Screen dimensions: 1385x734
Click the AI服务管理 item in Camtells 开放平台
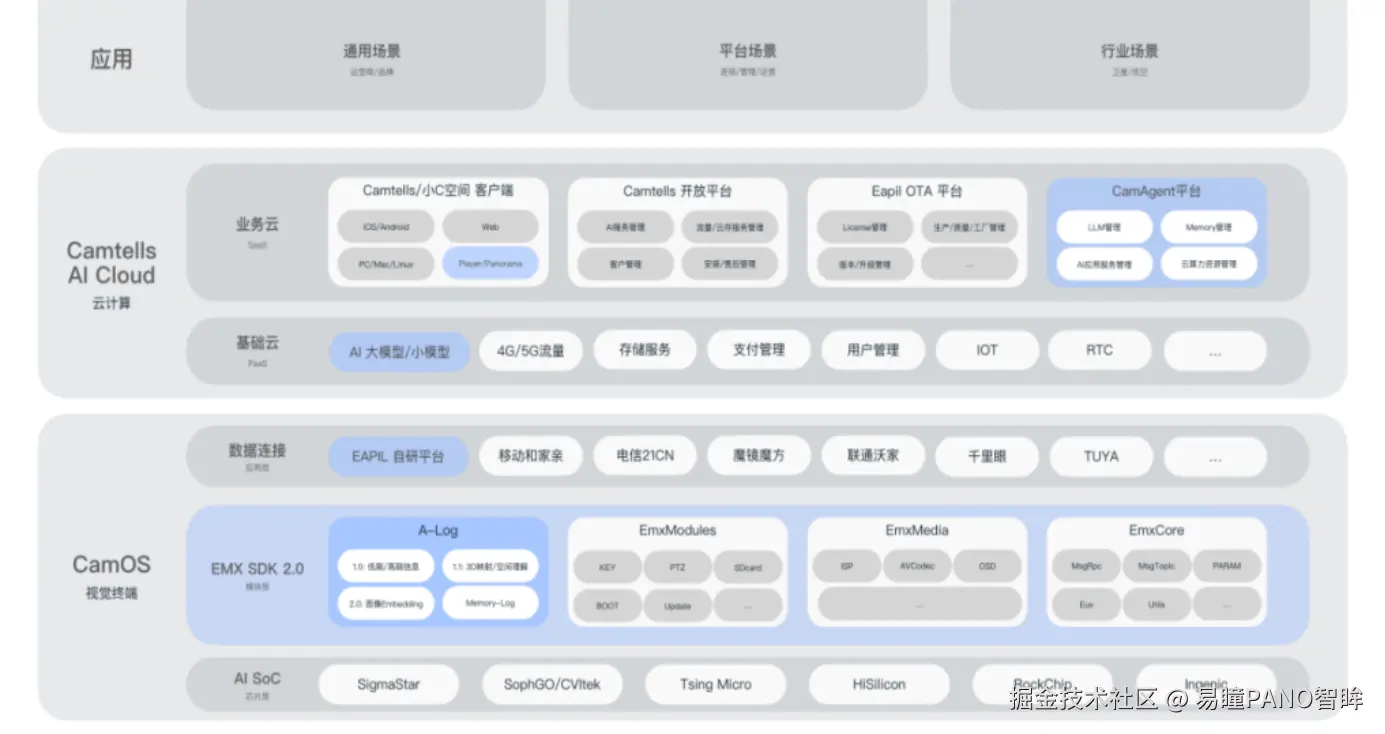pyautogui.click(x=625, y=226)
